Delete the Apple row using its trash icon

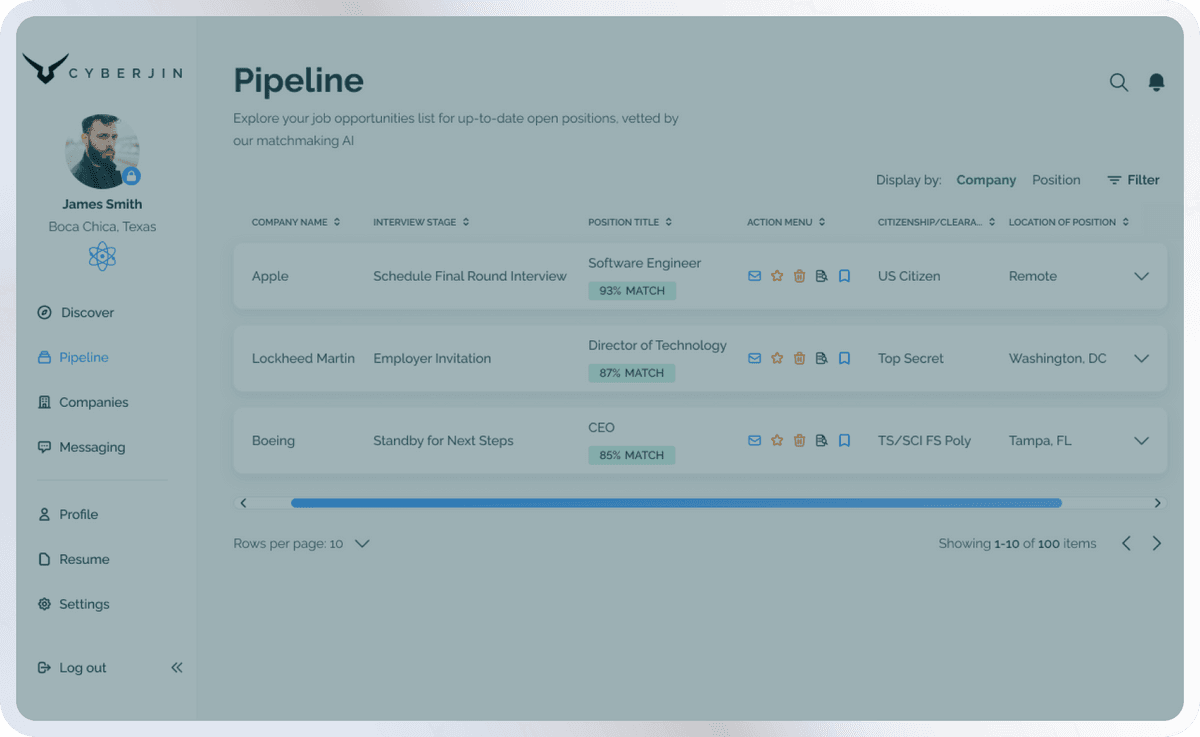(x=799, y=276)
